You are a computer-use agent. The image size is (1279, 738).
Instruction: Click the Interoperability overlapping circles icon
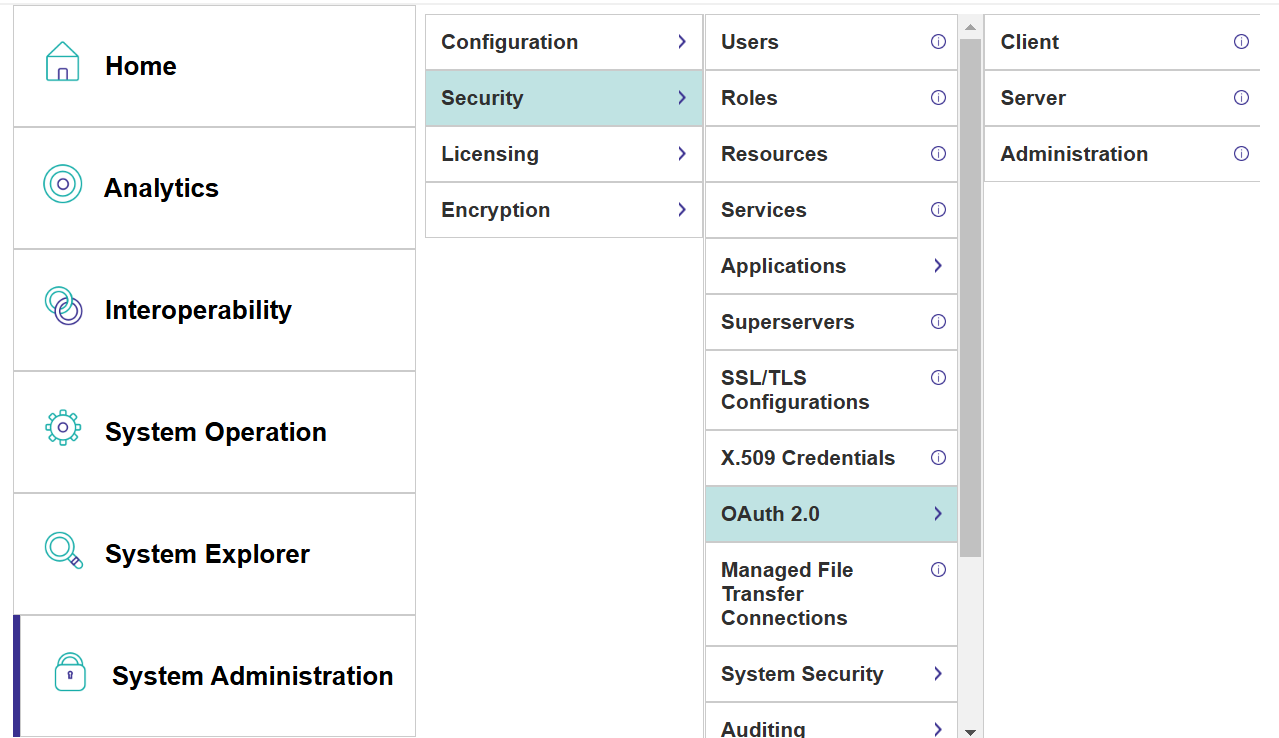click(63, 306)
